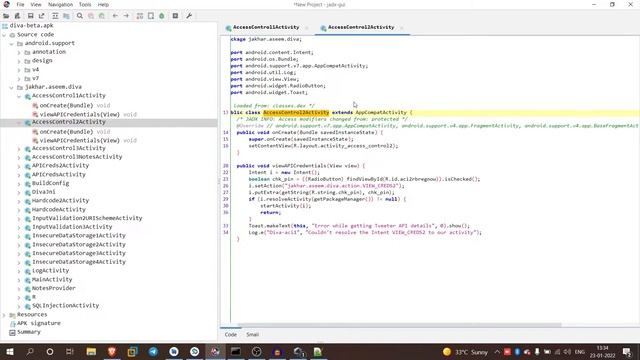This screenshot has width=640, height=360.
Task: Open File Explorer from taskbar
Action: pos(91,351)
